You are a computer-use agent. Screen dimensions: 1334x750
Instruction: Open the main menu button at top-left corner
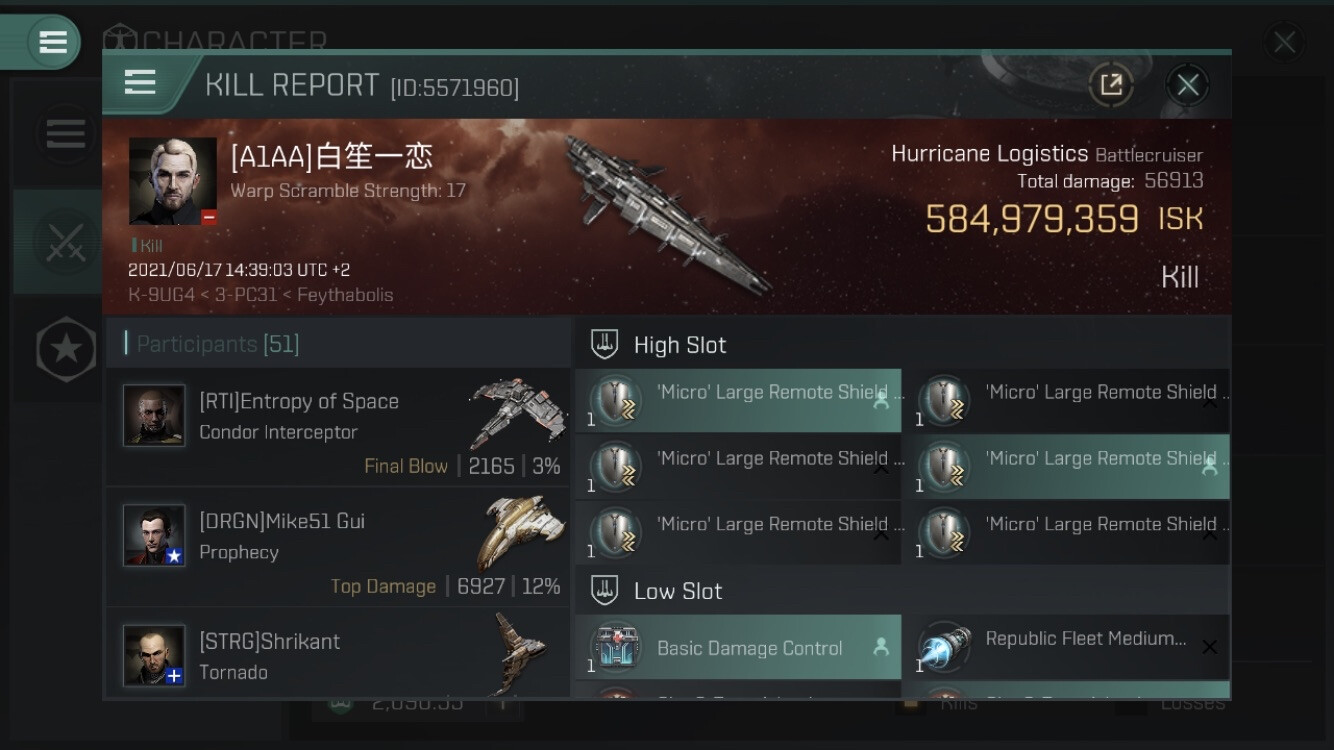point(52,42)
